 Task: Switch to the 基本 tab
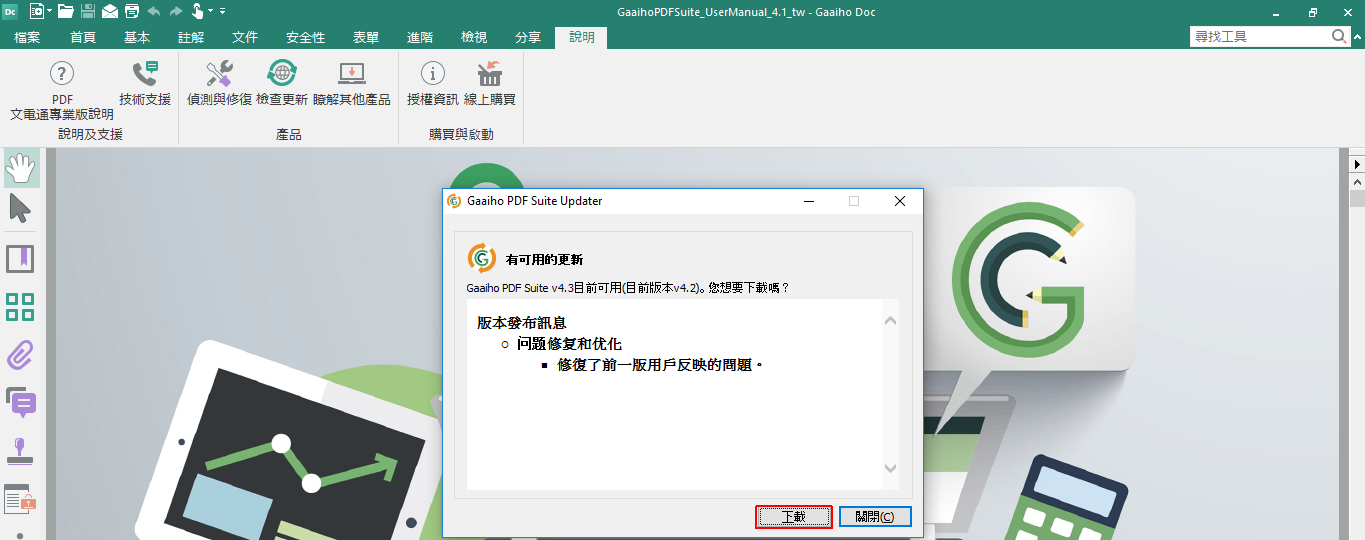point(137,37)
